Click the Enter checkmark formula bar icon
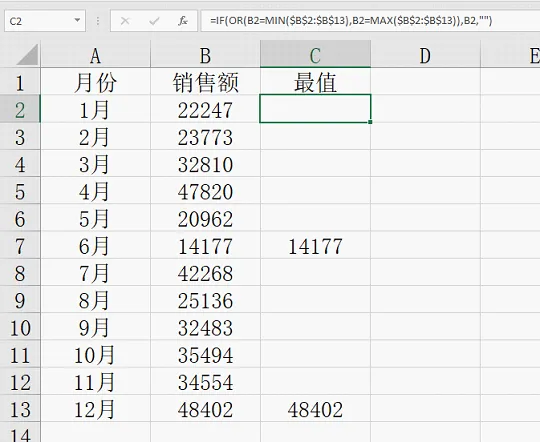Image resolution: width=540 pixels, height=442 pixels. coord(154,21)
